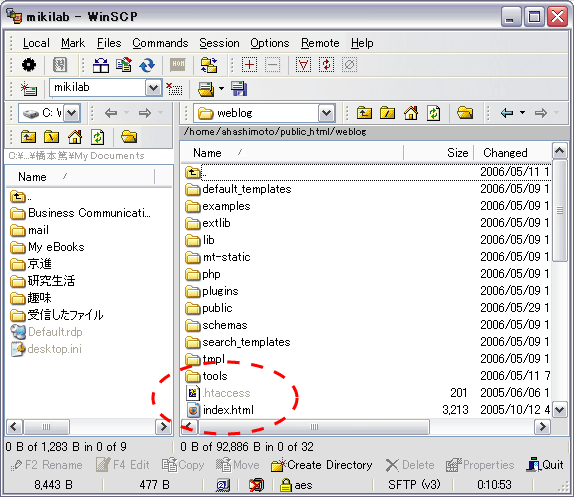Click the F2 Rename button
This screenshot has height=497, width=574.
coord(46,465)
